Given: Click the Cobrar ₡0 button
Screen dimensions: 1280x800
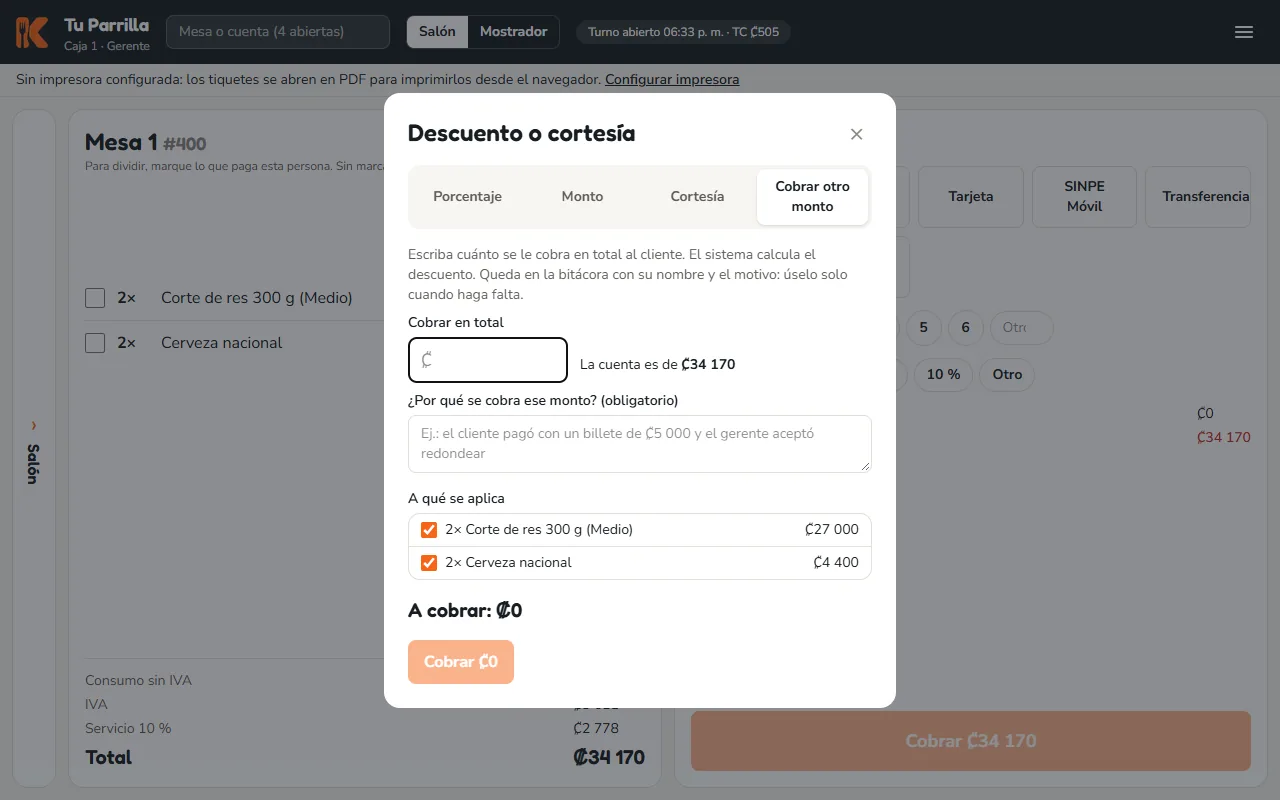Looking at the screenshot, I should [x=461, y=662].
